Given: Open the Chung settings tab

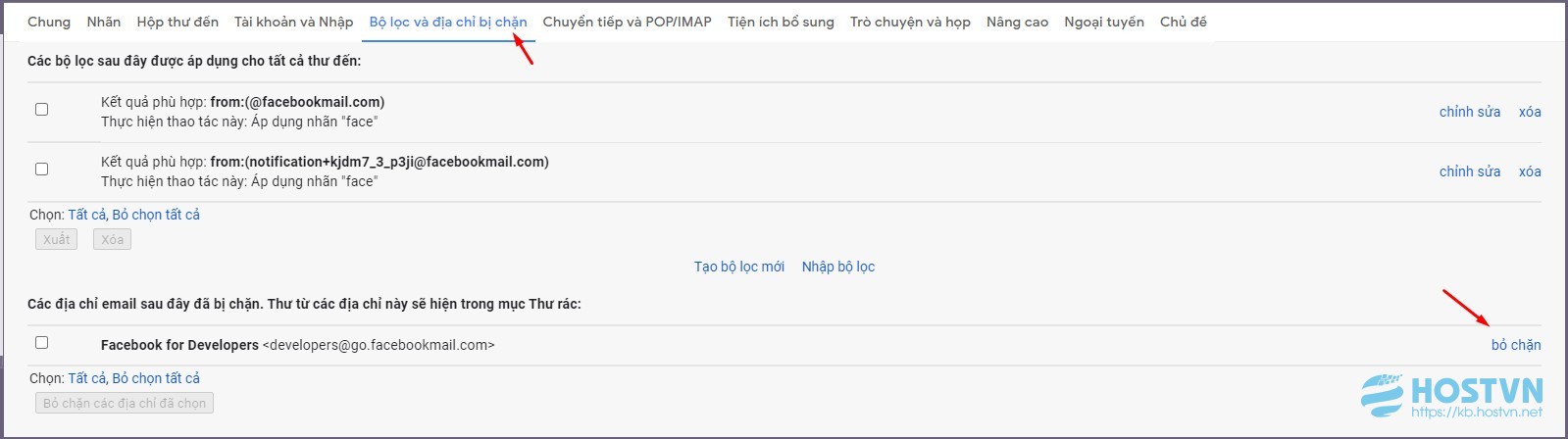Looking at the screenshot, I should pyautogui.click(x=49, y=22).
